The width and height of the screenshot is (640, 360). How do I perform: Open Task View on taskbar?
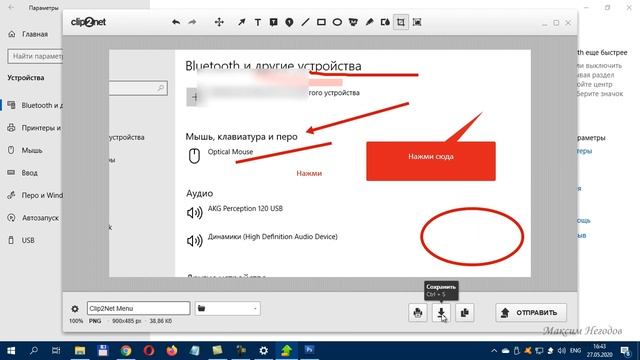[56, 351]
